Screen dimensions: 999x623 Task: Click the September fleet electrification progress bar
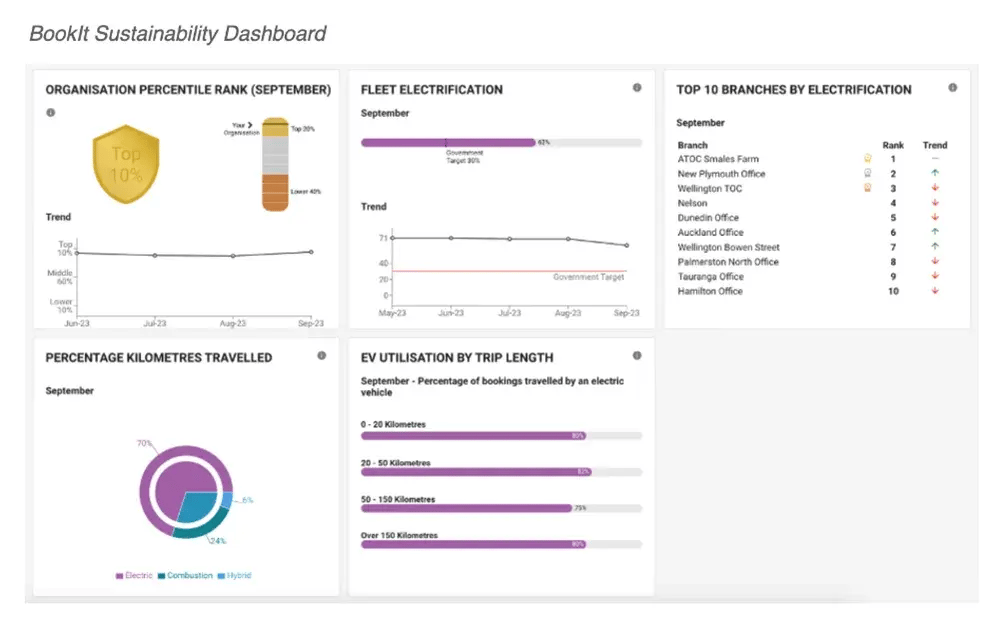(501, 143)
